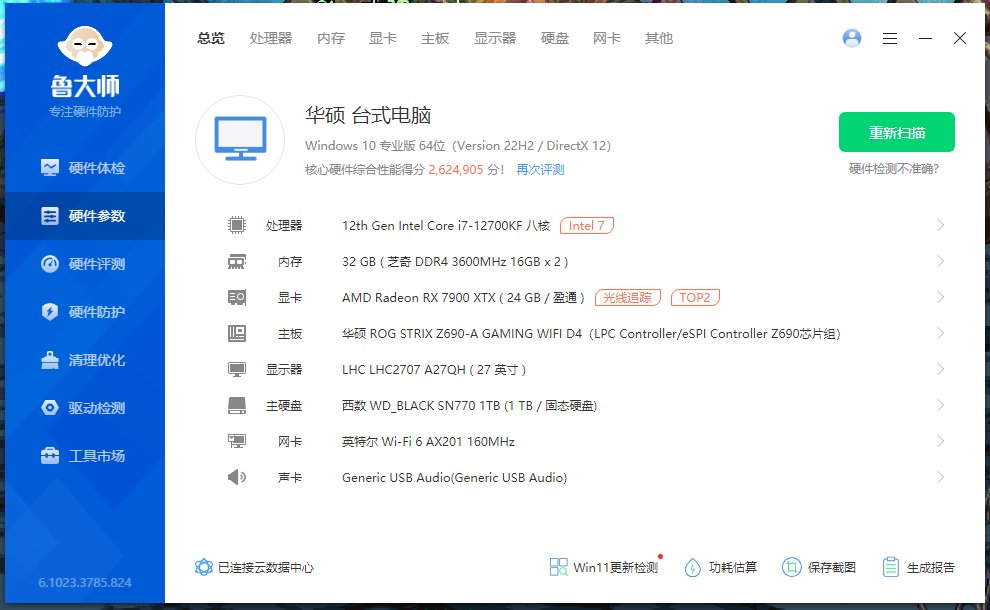Click 32 GB 芝奇 DDR4 memory text
This screenshot has height=610, width=990.
455,261
